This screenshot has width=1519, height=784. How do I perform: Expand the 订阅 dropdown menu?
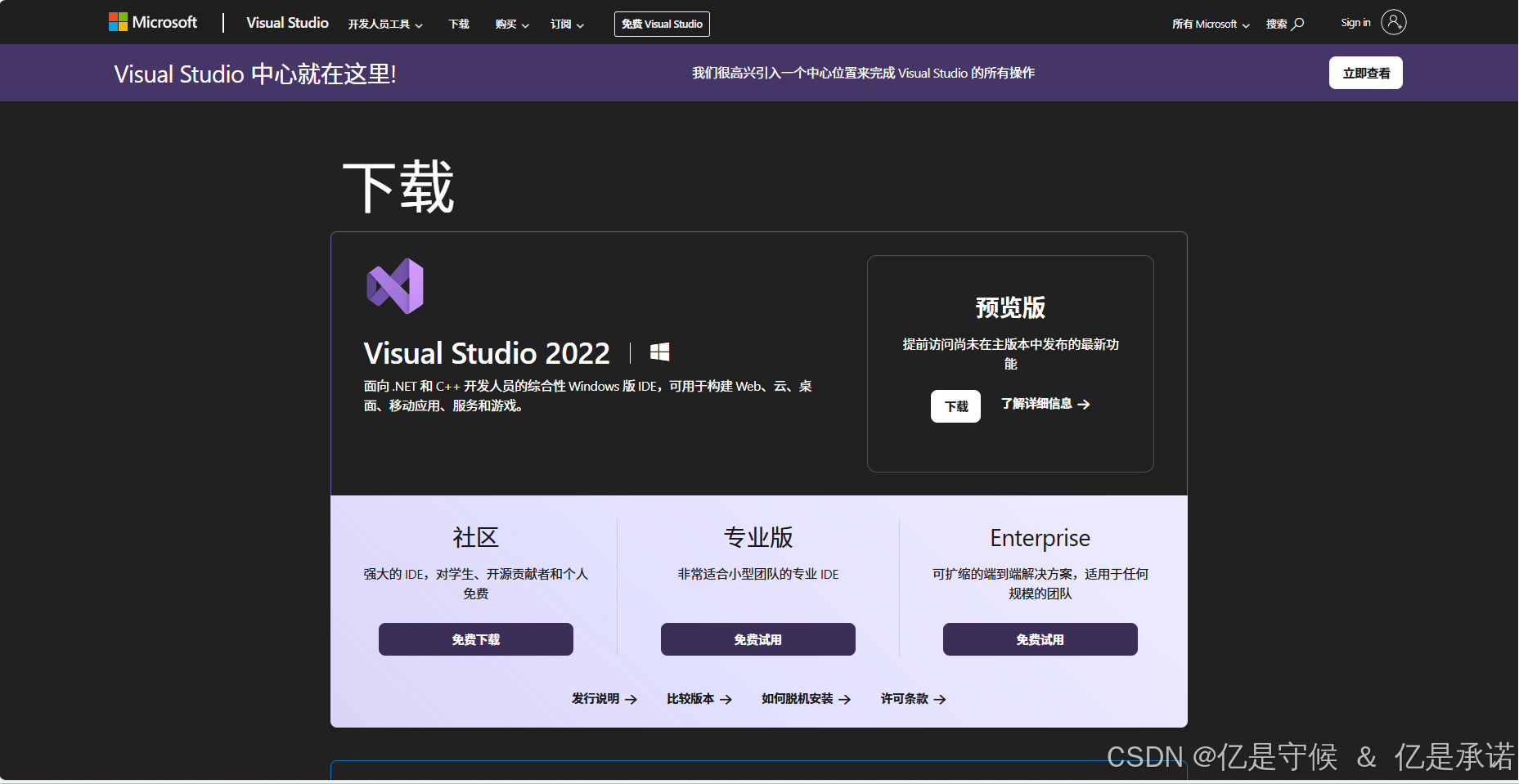(x=567, y=24)
